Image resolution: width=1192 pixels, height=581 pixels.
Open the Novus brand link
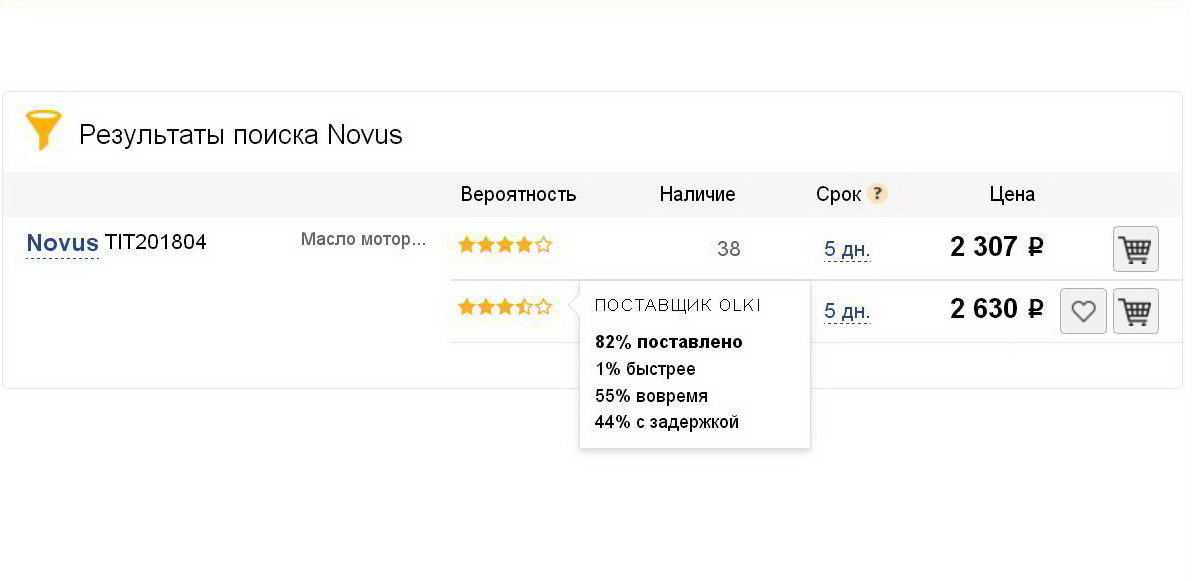(x=62, y=243)
